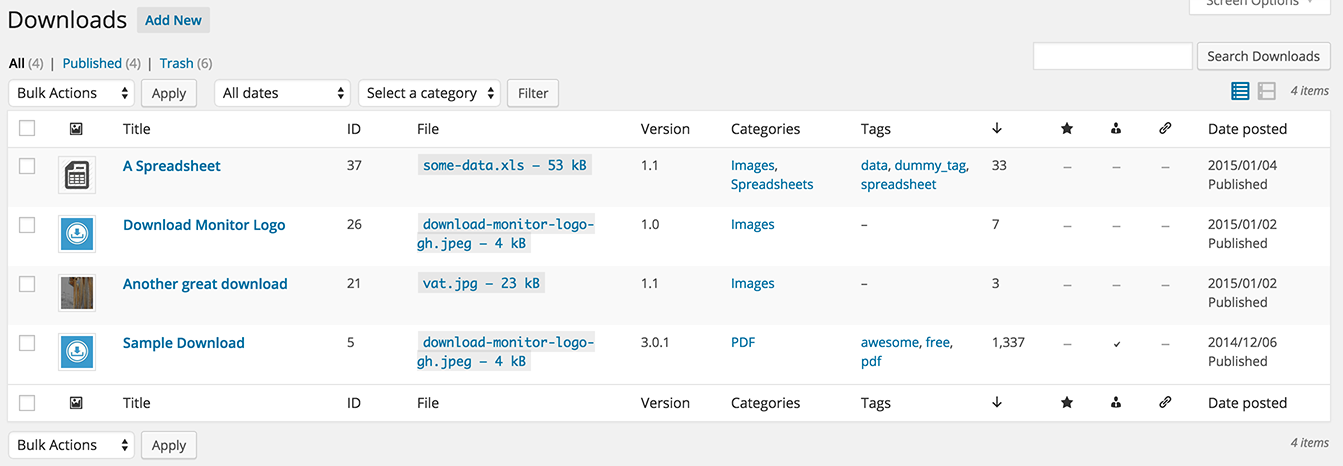Open the Select a category dropdown
Viewport: 1343px width, 466px height.
429,93
